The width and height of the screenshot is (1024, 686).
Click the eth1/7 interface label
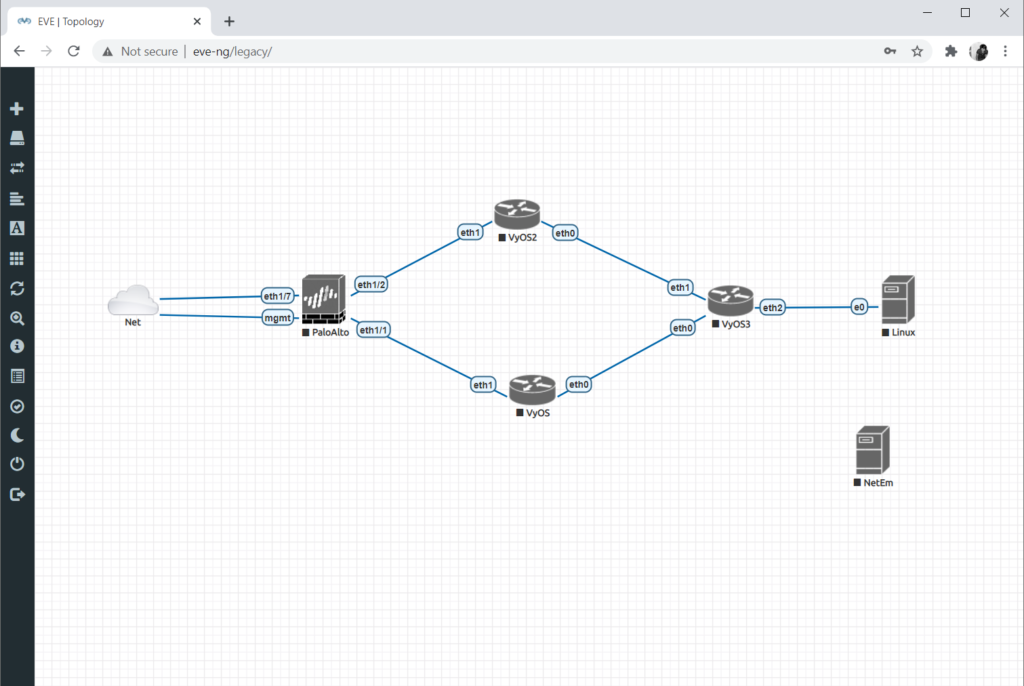(x=278, y=296)
